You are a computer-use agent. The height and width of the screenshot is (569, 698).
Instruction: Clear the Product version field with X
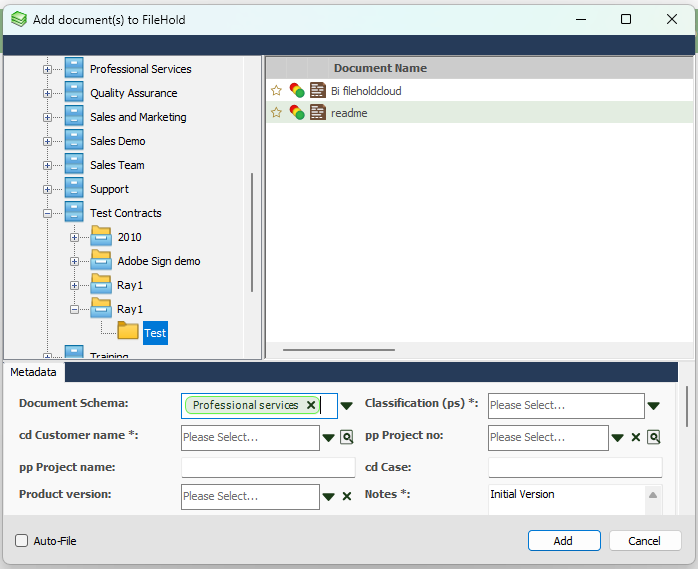point(347,496)
